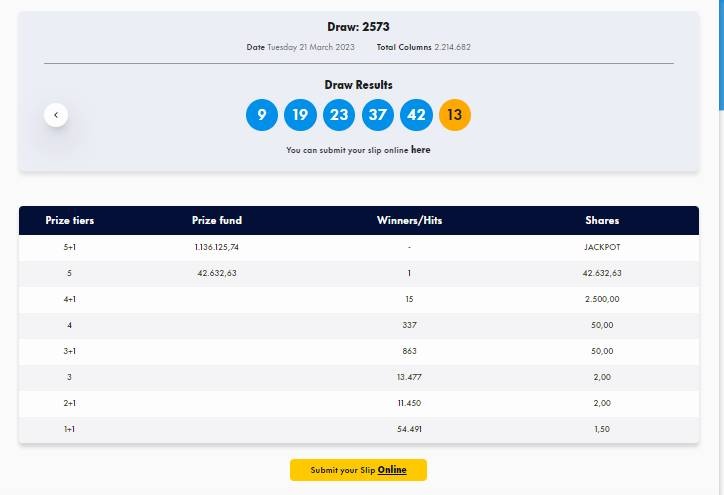Image resolution: width=724 pixels, height=495 pixels.
Task: Click the Draw: 2573 heading
Action: coord(358,26)
